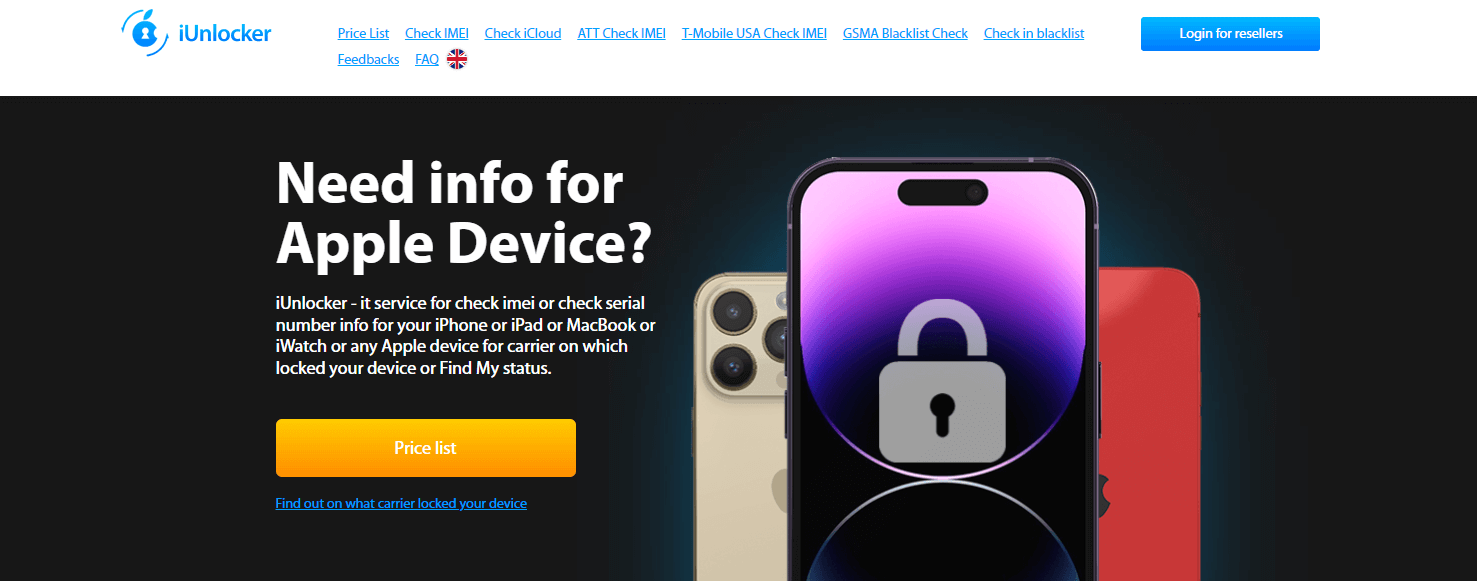Open the Price List menu link
Screen dimensions: 1477x581
click(363, 33)
